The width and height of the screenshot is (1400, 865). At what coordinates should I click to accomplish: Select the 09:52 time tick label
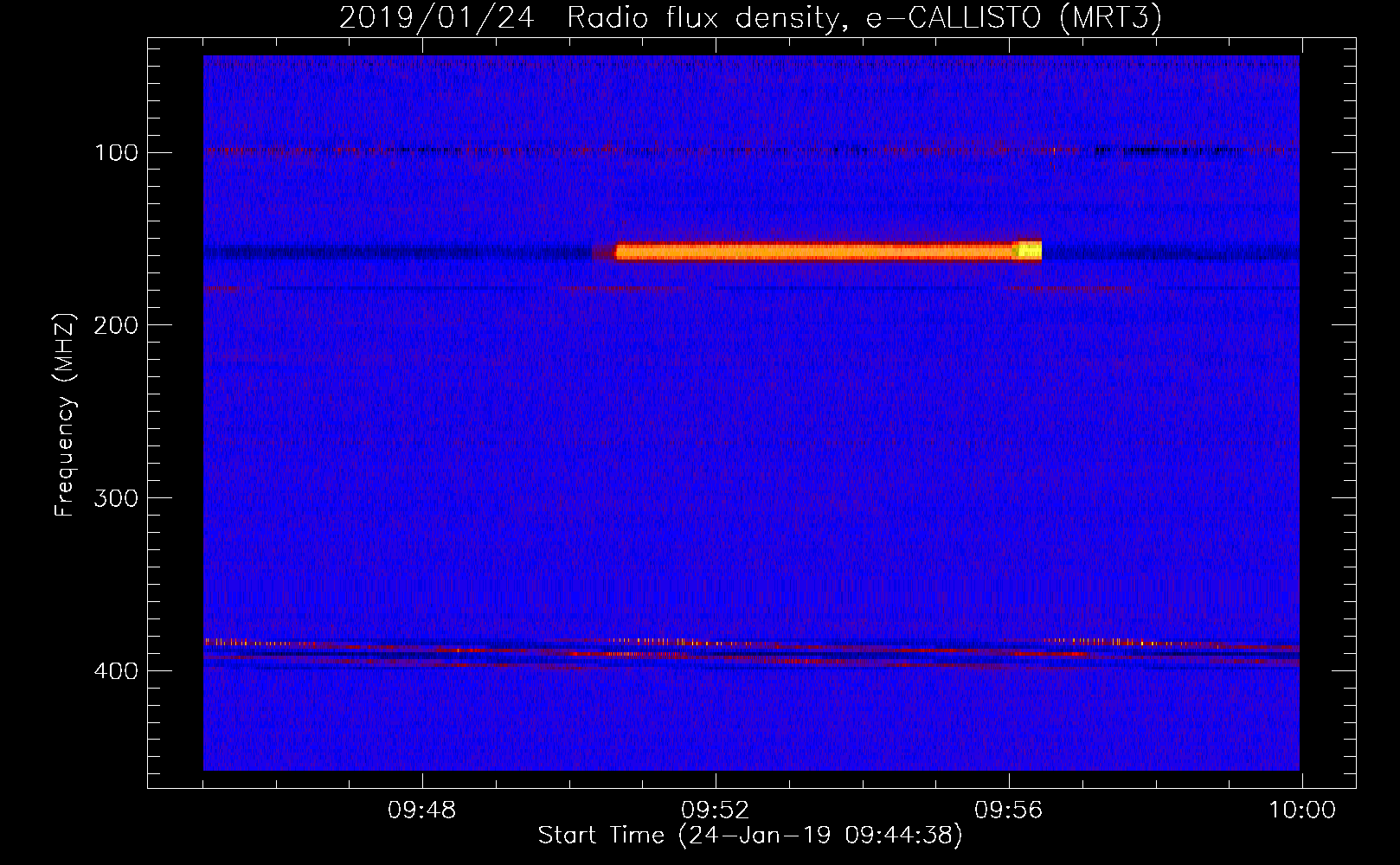click(715, 811)
